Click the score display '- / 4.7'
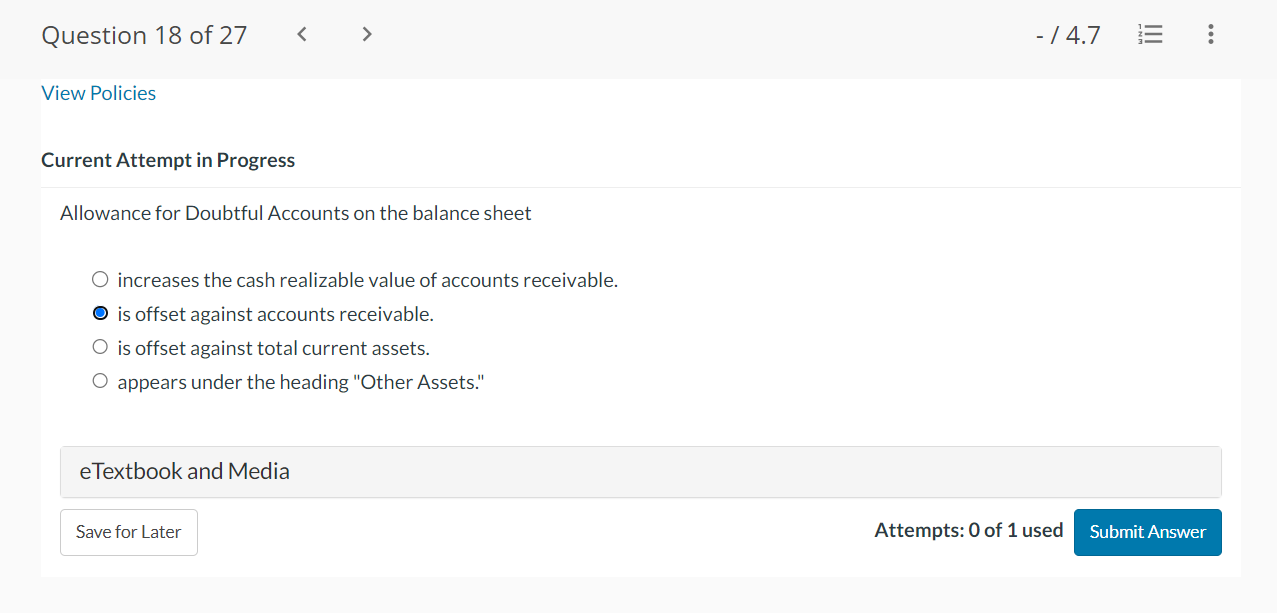The height and width of the screenshot is (613, 1277). 1068,36
